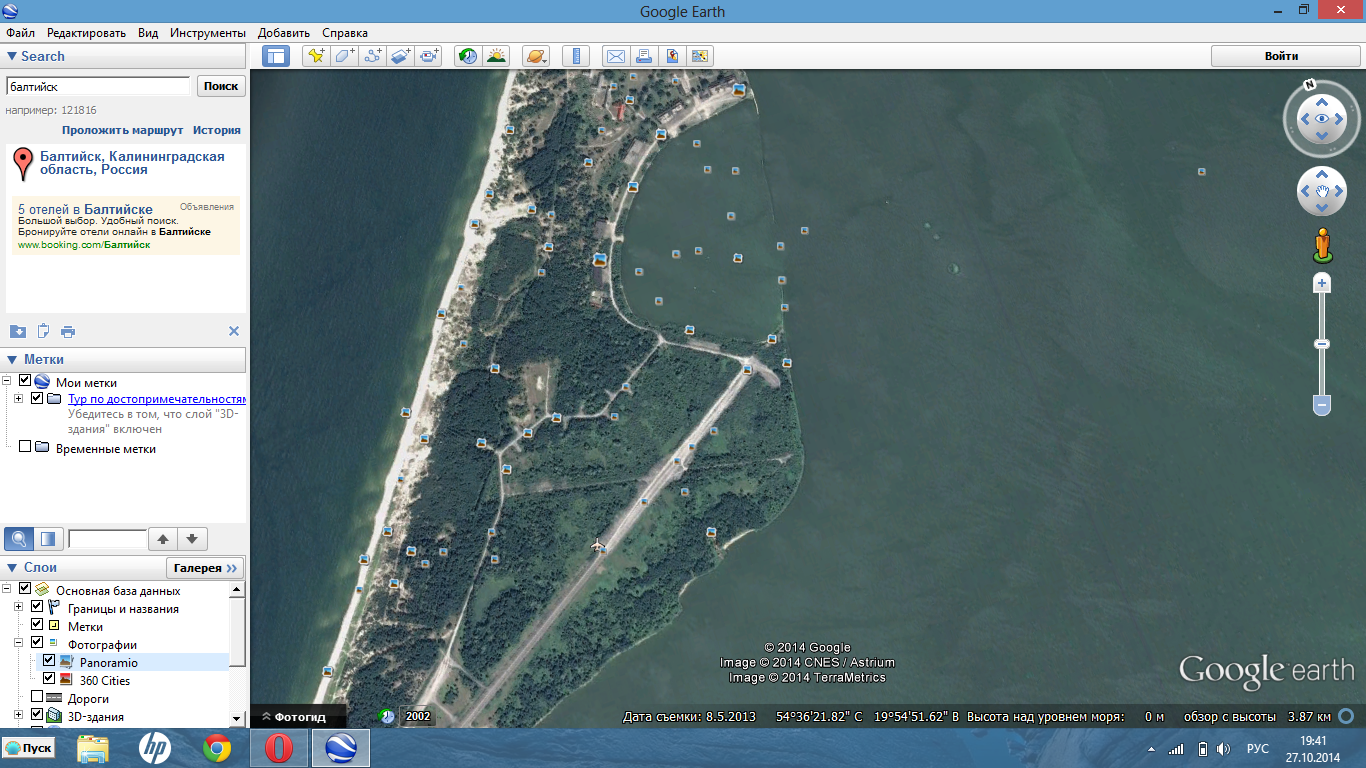Open the planet selection dropdown
The image size is (1366, 768).
point(536,56)
